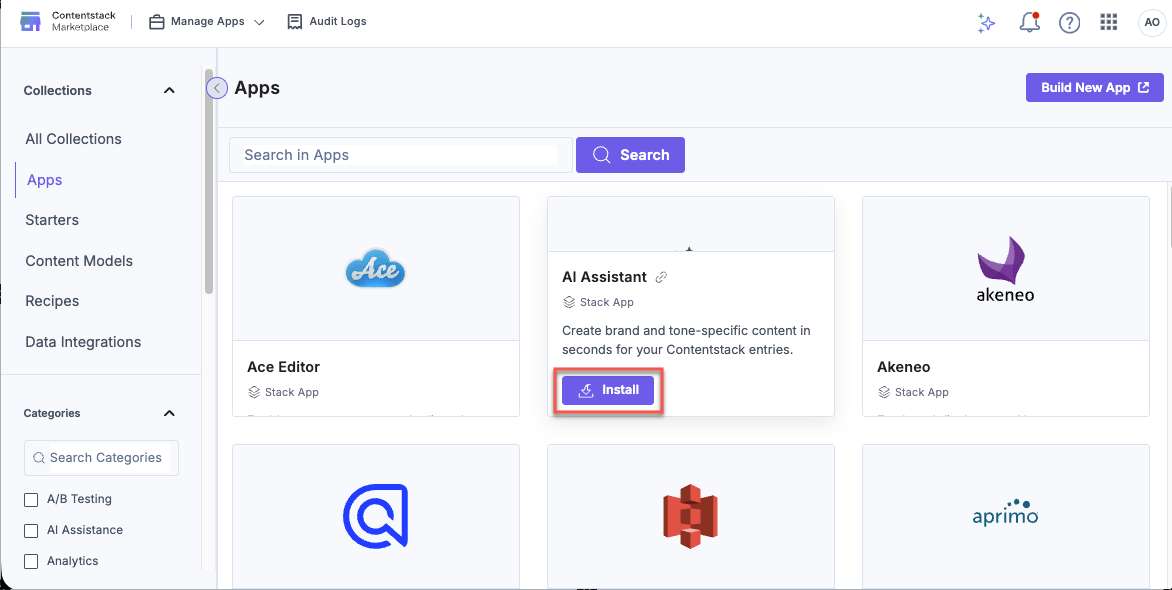Screen dimensions: 1172x590
Task: Focus the Search Categories field
Action: click(x=102, y=458)
